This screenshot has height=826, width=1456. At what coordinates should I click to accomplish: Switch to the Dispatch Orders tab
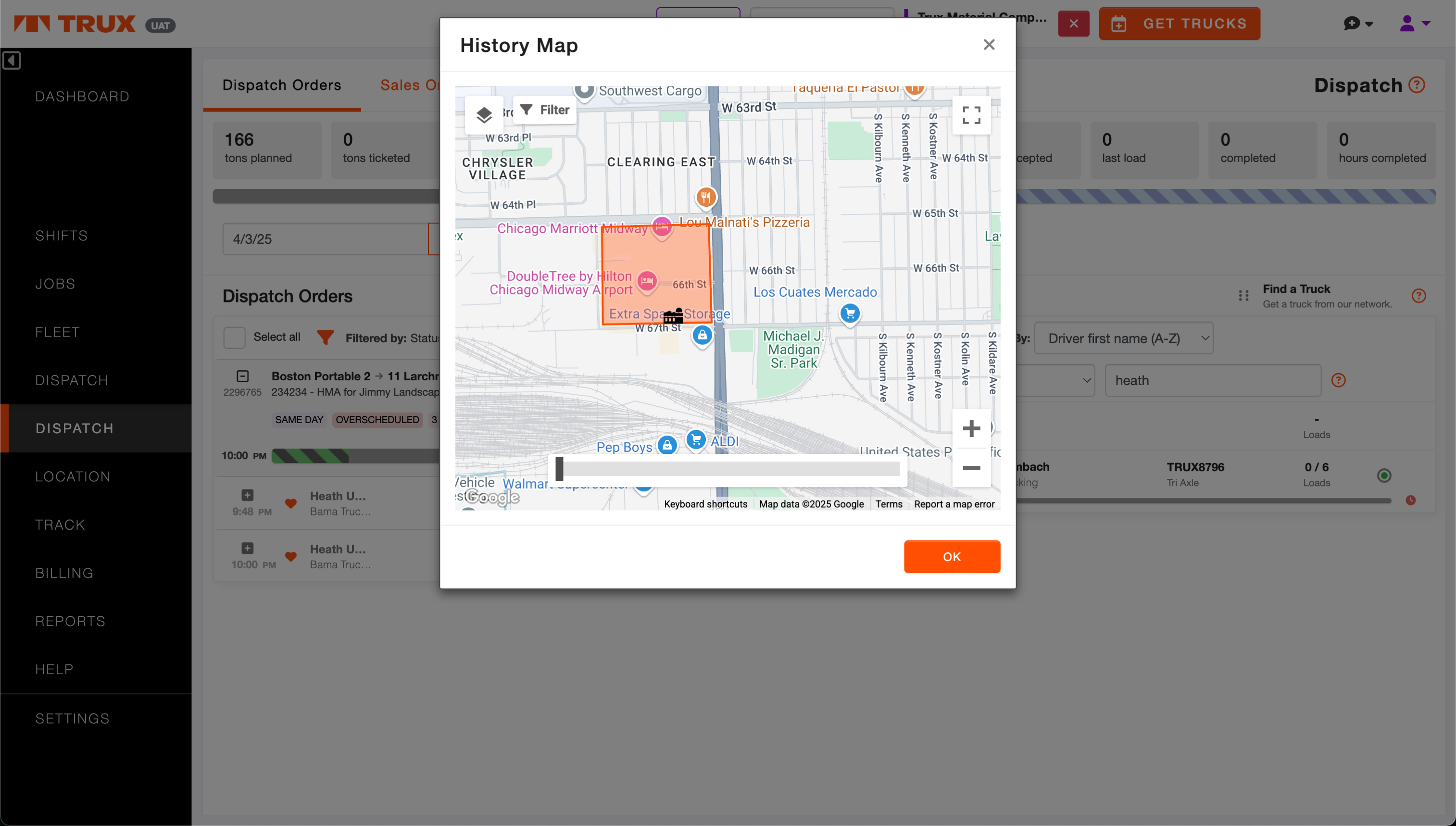tap(282, 85)
